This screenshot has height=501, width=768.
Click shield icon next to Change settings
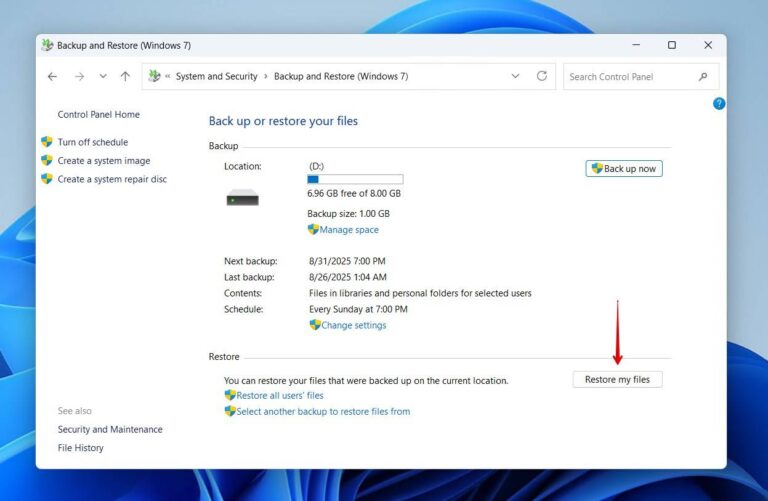(315, 325)
